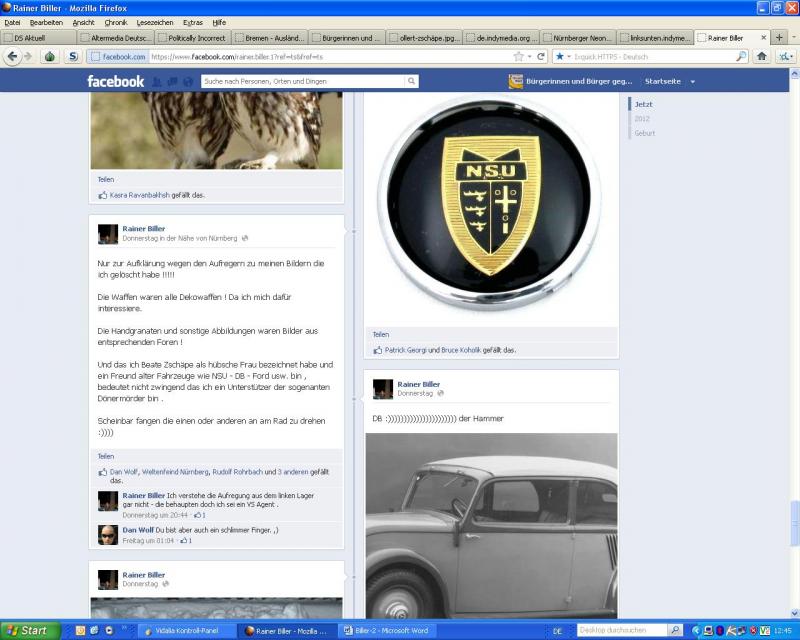800x640 pixels.
Task: Open the search engine selector dropdown
Action: pos(563,57)
